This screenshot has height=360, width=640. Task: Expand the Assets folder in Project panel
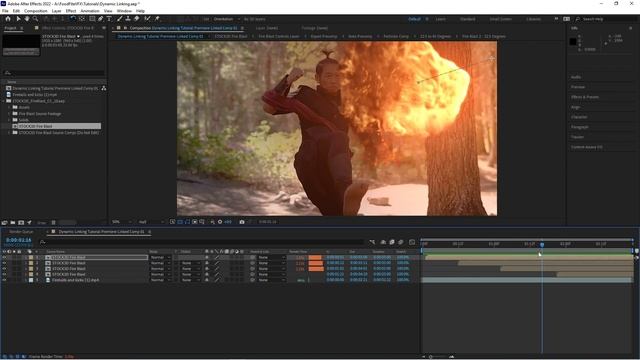click(x=9, y=107)
